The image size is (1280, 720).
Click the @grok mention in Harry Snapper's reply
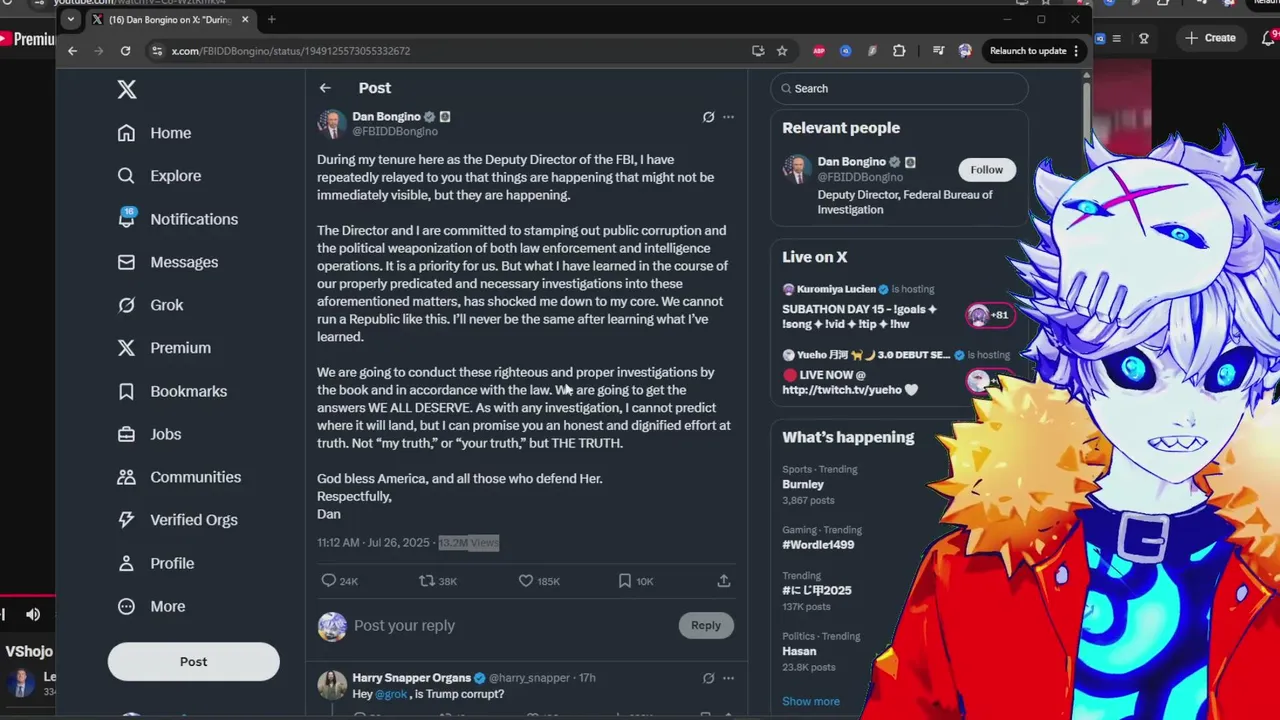[391, 694]
